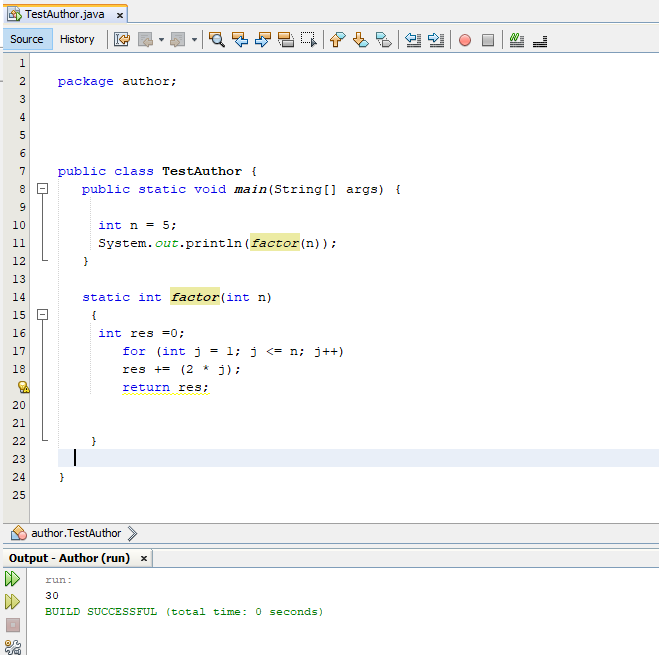Select the TestAuthor.java file tab
Viewport: 659px width, 655px height.
point(64,14)
